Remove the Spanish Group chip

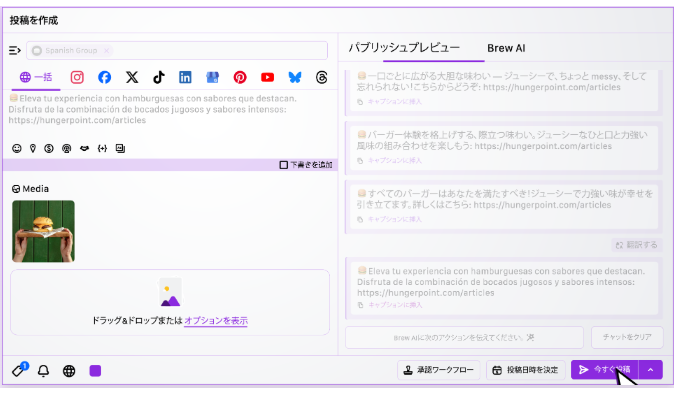pos(107,50)
